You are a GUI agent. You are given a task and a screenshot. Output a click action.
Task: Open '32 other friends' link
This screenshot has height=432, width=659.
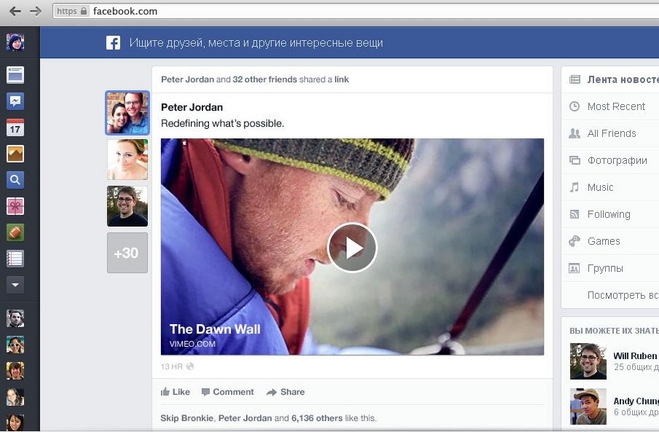coord(265,79)
